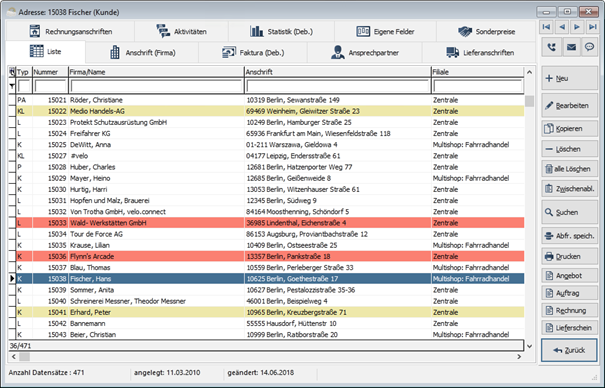Image resolution: width=605 pixels, height=388 pixels.
Task: Create an Angebot document
Action: [x=570, y=275]
